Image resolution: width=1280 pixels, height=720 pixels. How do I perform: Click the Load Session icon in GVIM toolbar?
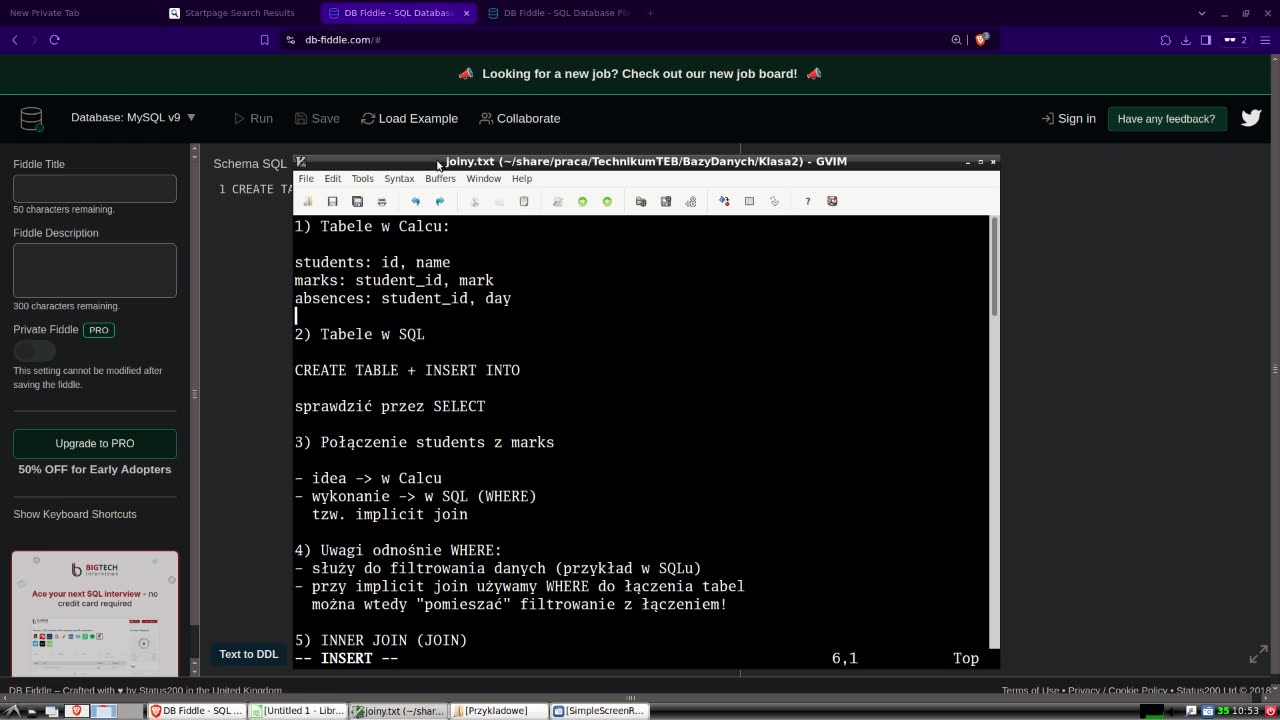(641, 201)
